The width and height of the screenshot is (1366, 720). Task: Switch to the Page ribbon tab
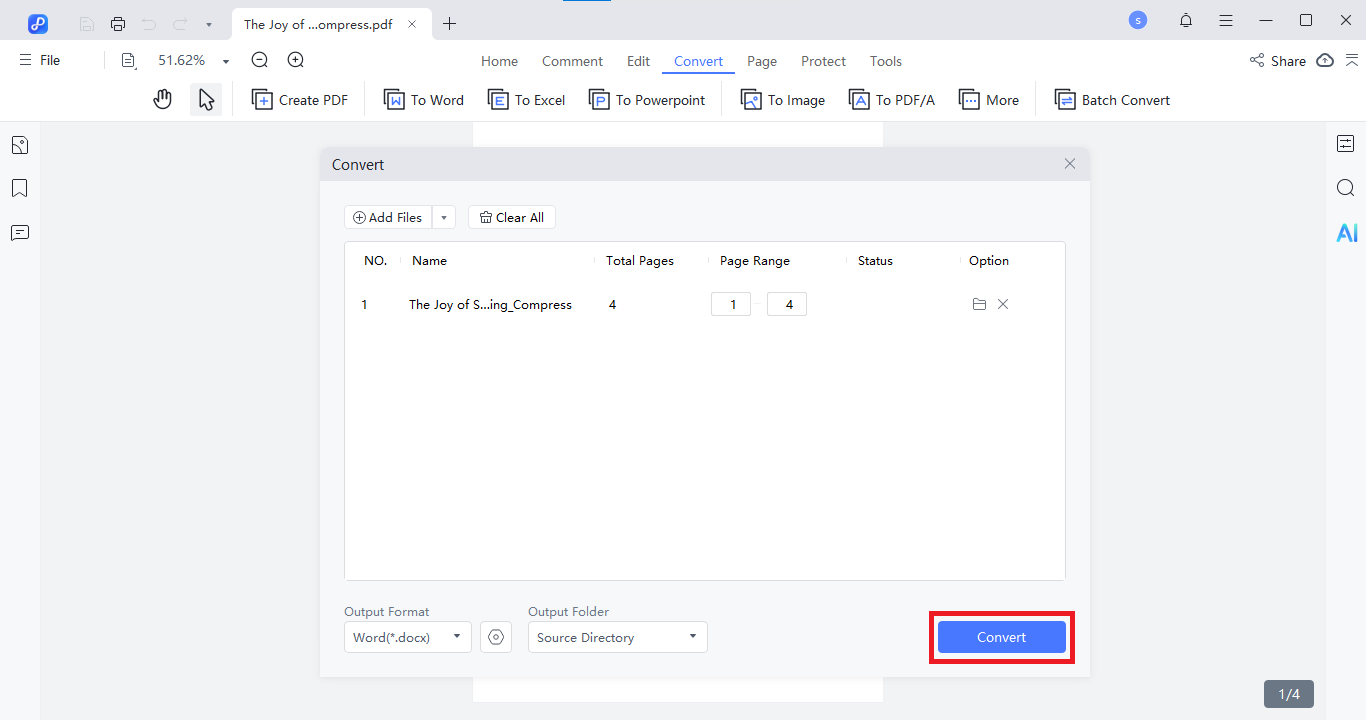762,61
